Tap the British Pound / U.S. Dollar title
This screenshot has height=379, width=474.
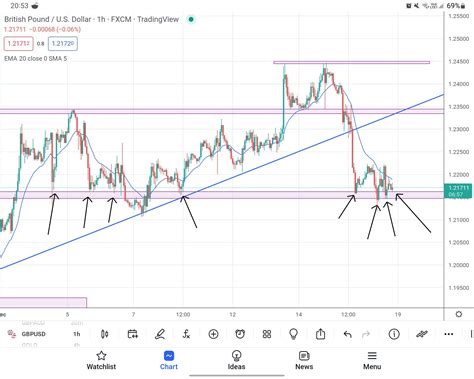coord(47,19)
